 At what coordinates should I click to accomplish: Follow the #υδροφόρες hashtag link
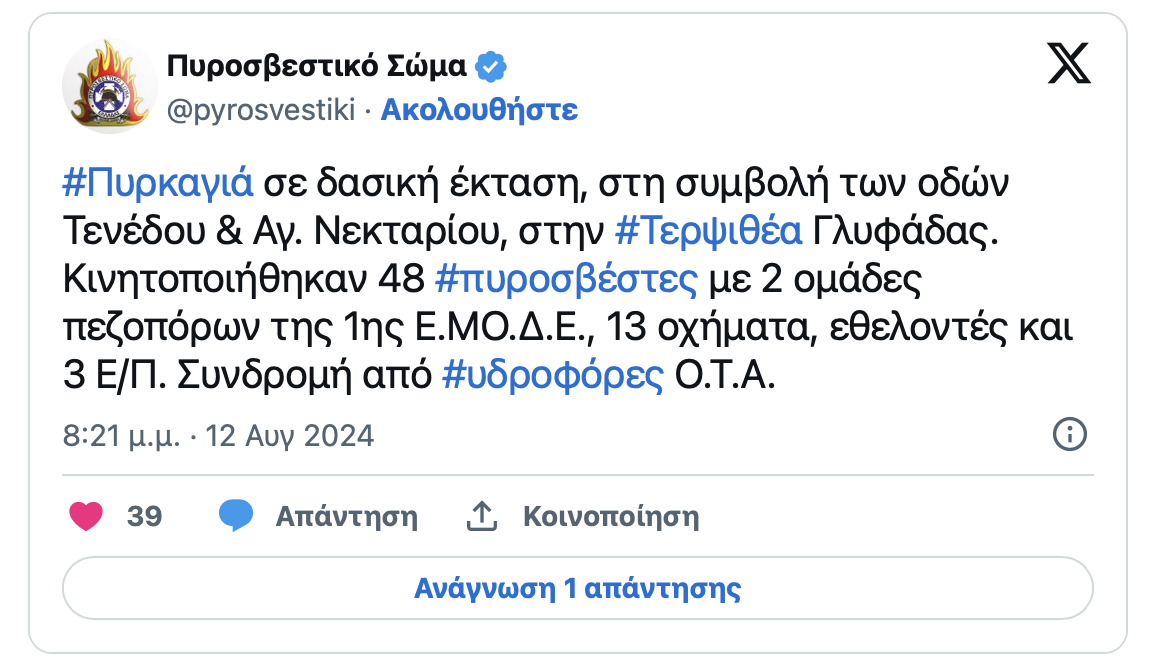(x=552, y=376)
